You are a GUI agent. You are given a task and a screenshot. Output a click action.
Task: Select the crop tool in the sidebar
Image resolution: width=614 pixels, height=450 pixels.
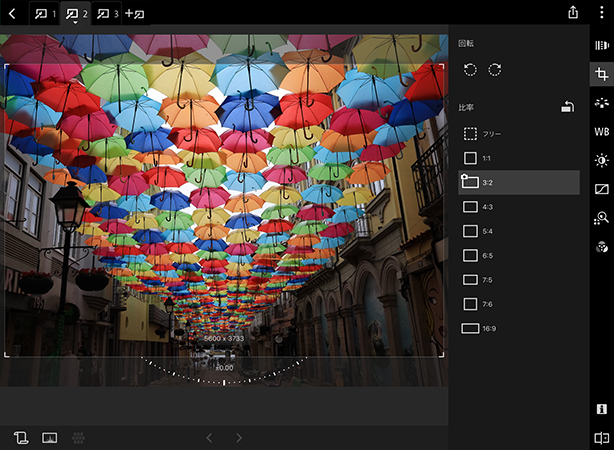tap(601, 74)
